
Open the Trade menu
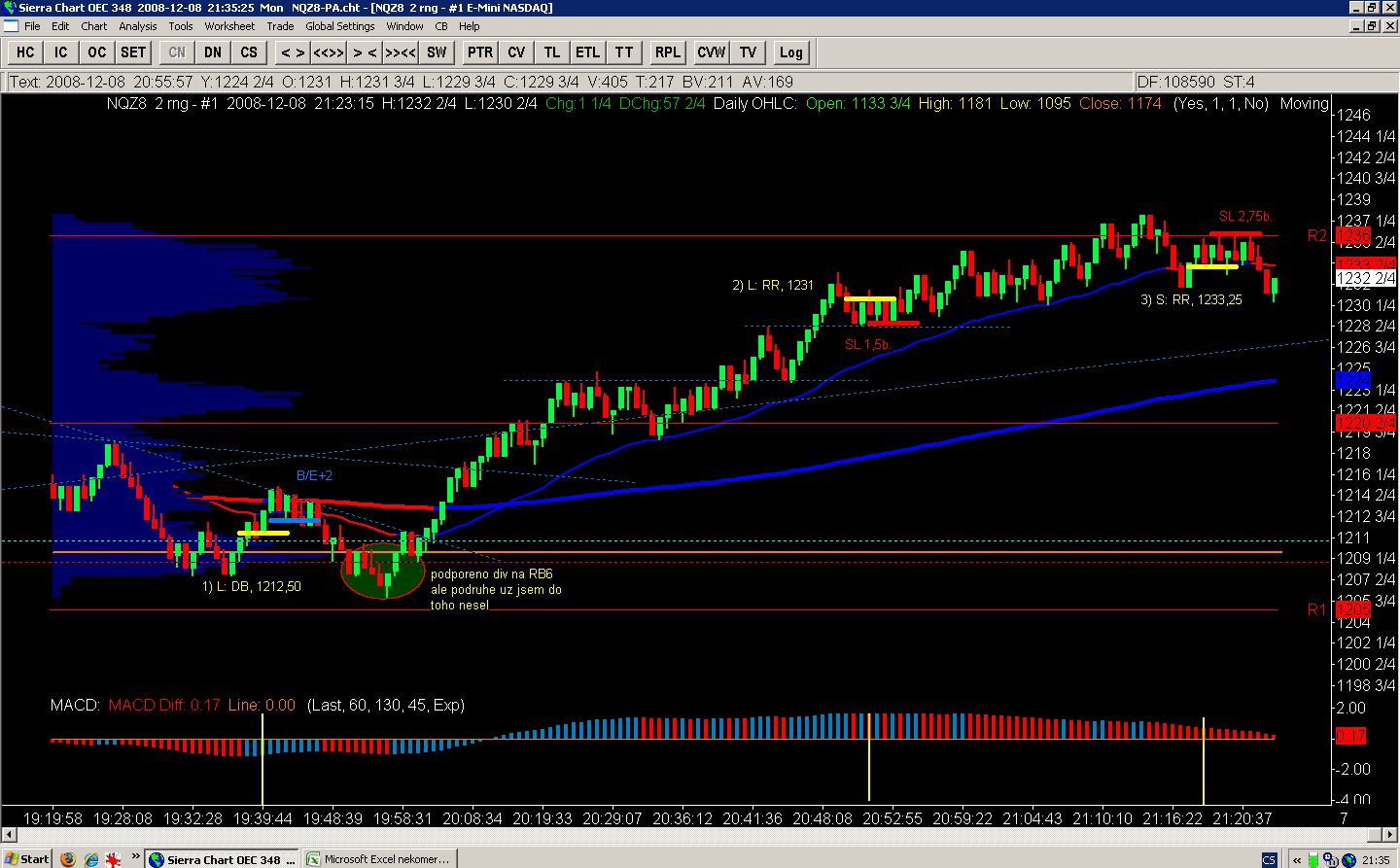tap(280, 26)
